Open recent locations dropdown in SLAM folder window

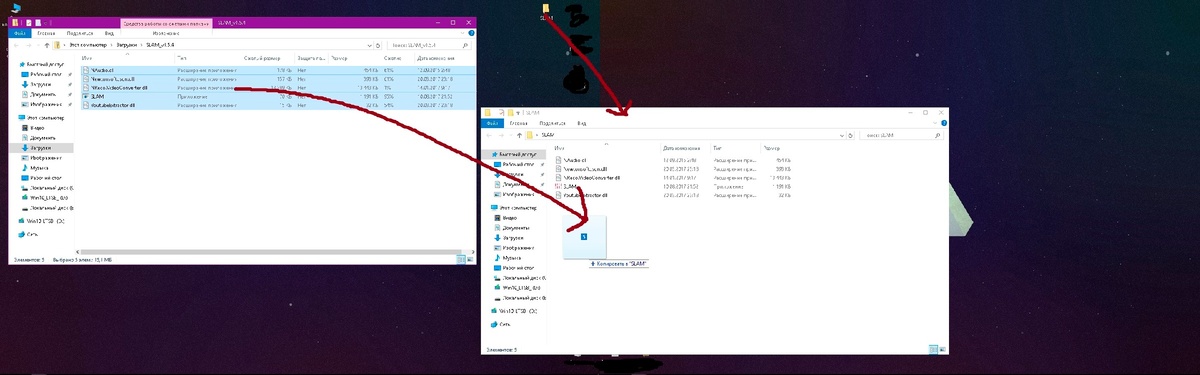click(510, 135)
